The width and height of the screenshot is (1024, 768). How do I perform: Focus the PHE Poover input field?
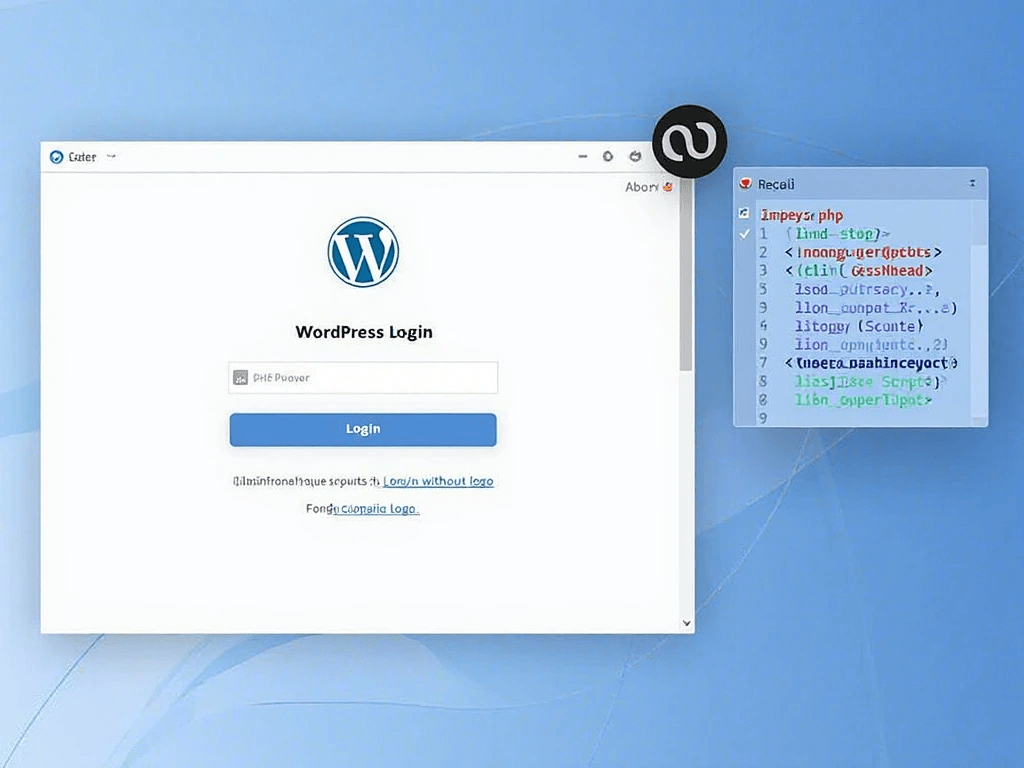pos(363,377)
